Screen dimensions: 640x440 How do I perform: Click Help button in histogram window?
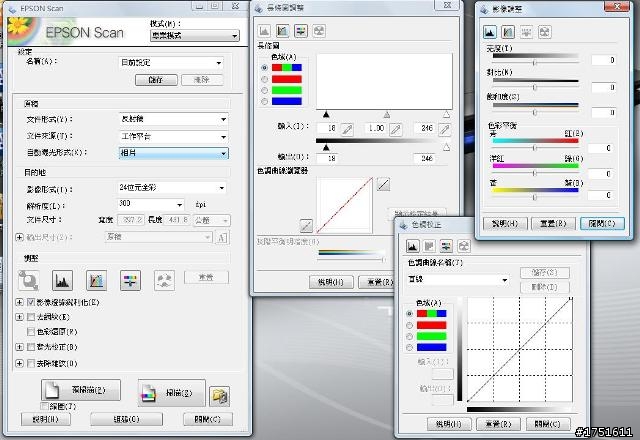click(331, 282)
